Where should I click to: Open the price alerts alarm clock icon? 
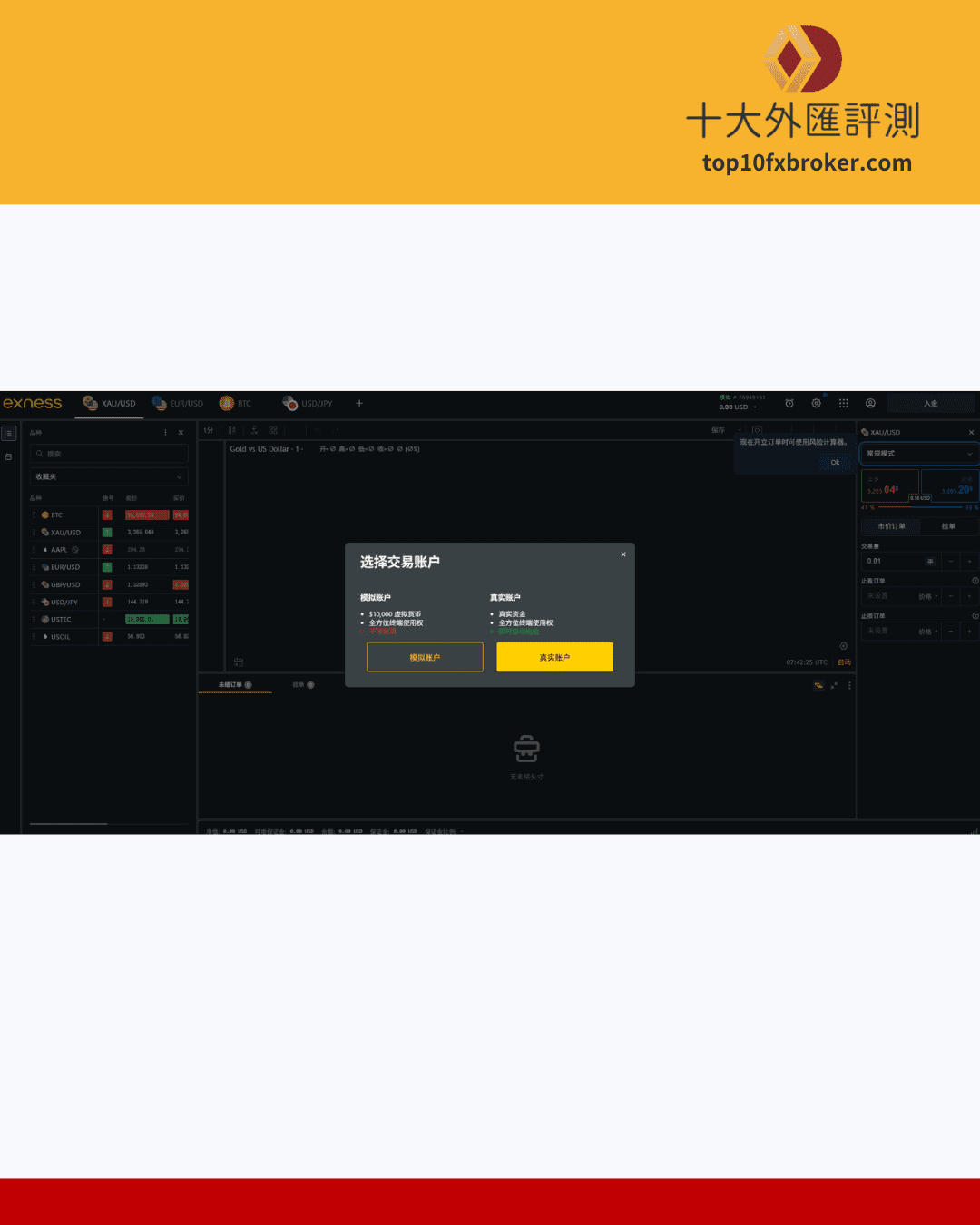coord(789,404)
